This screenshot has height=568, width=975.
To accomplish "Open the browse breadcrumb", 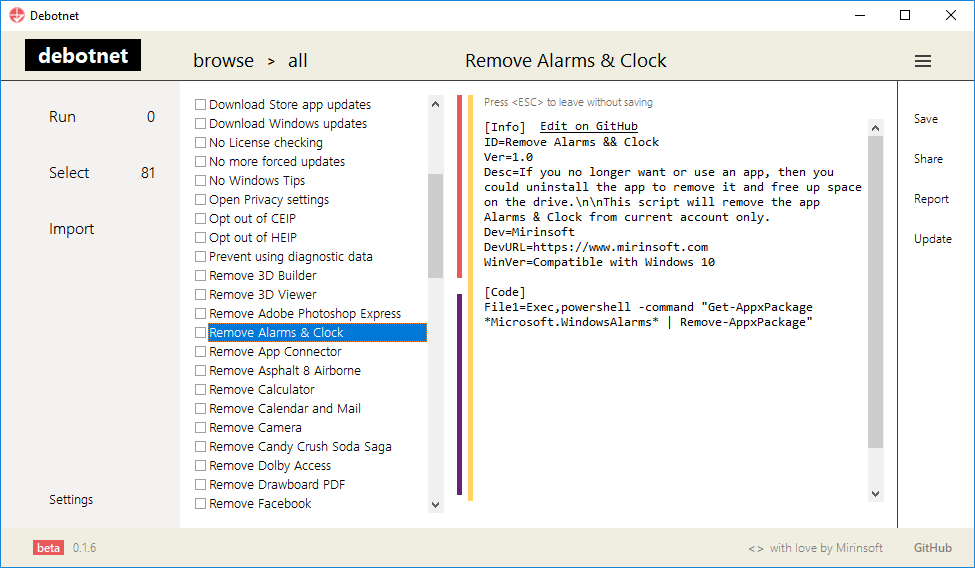I will [223, 61].
